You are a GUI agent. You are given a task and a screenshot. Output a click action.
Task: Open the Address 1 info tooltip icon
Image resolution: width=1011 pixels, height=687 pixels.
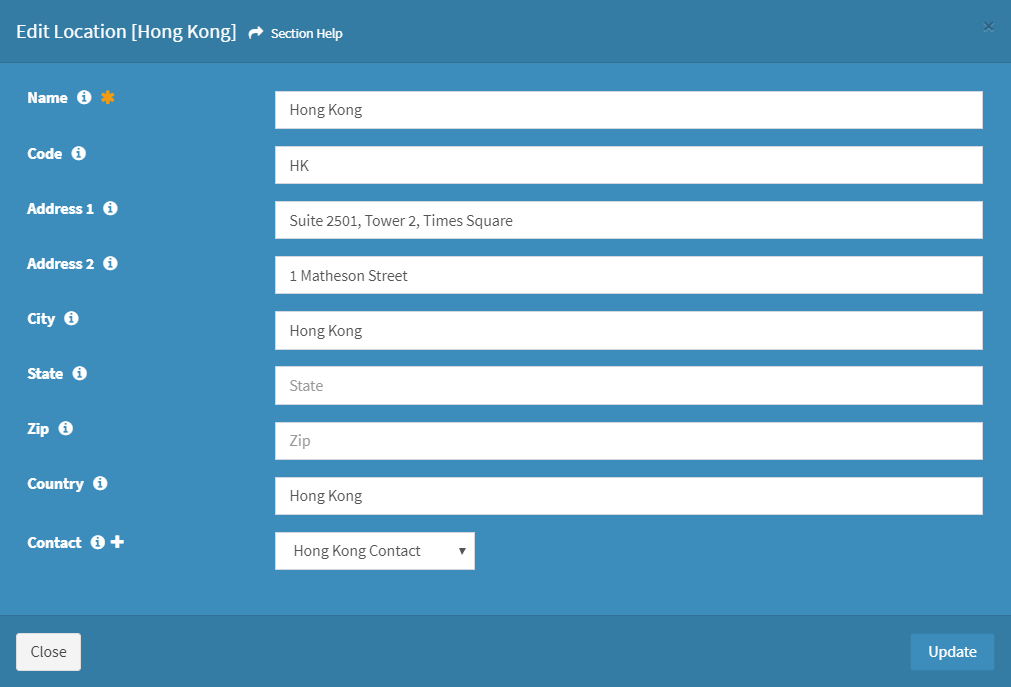(x=110, y=208)
